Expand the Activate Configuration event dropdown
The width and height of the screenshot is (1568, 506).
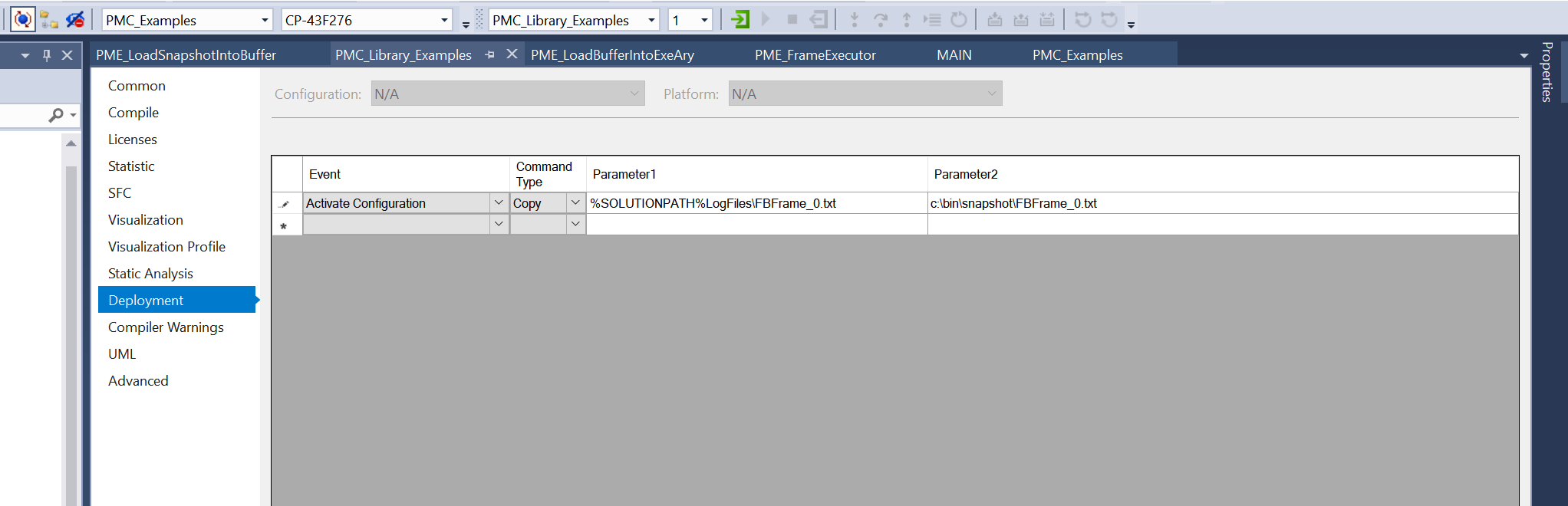(499, 203)
